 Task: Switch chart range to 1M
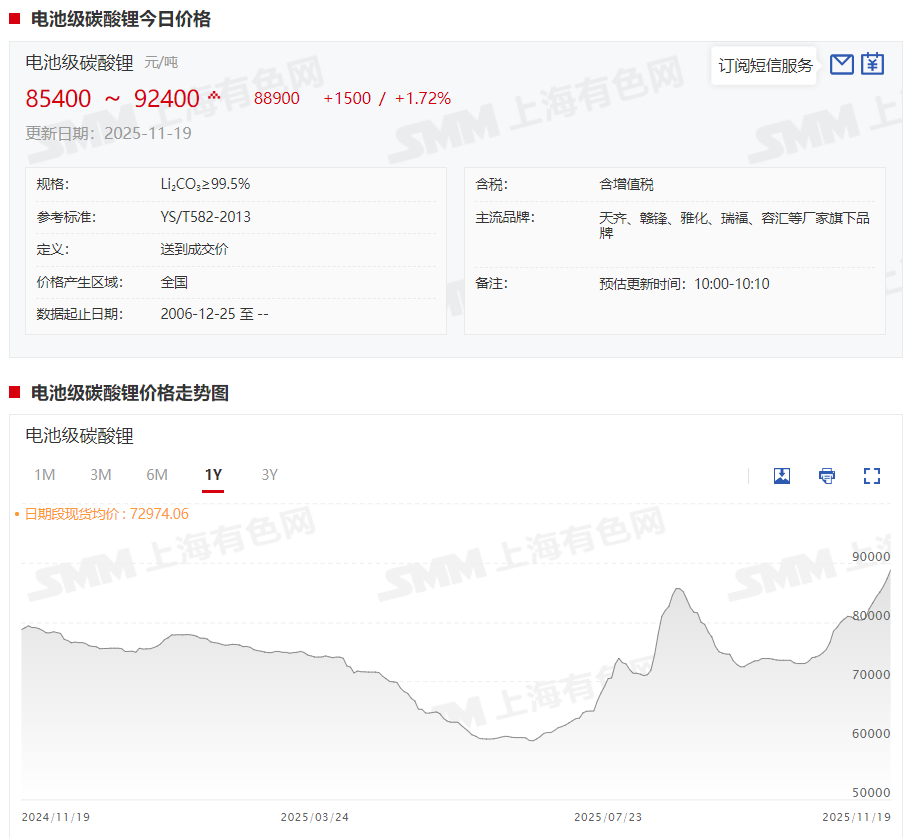tap(44, 475)
